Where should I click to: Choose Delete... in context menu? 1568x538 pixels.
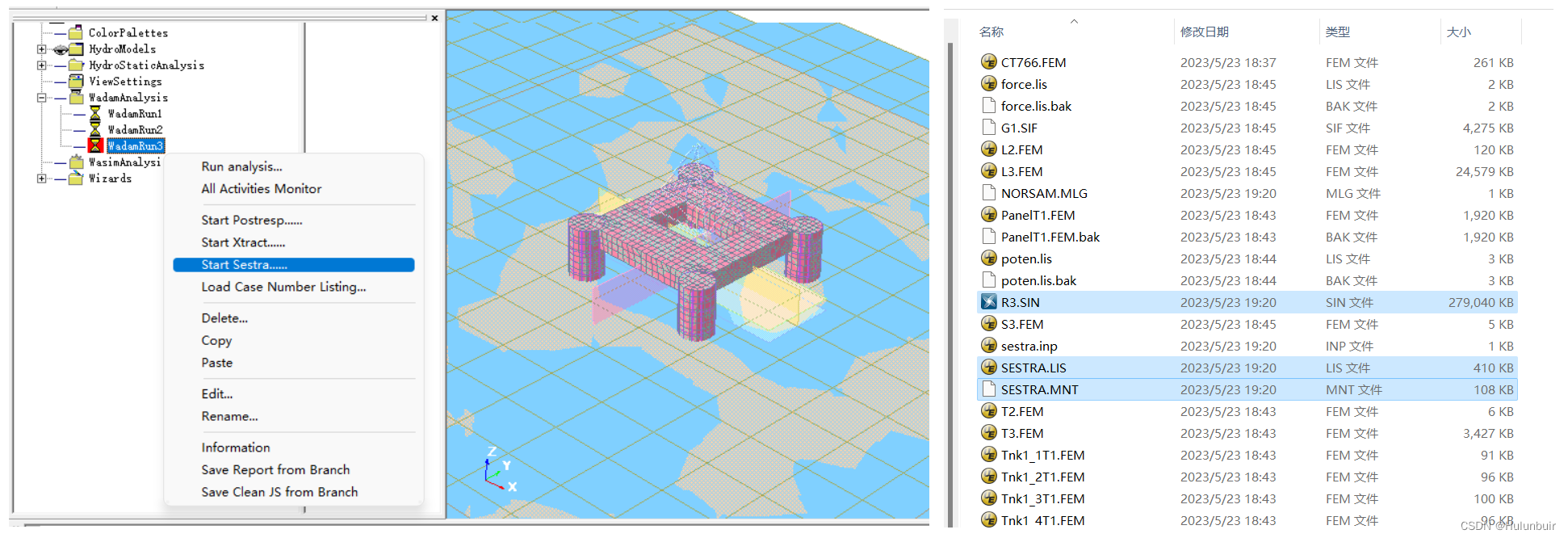point(294,318)
